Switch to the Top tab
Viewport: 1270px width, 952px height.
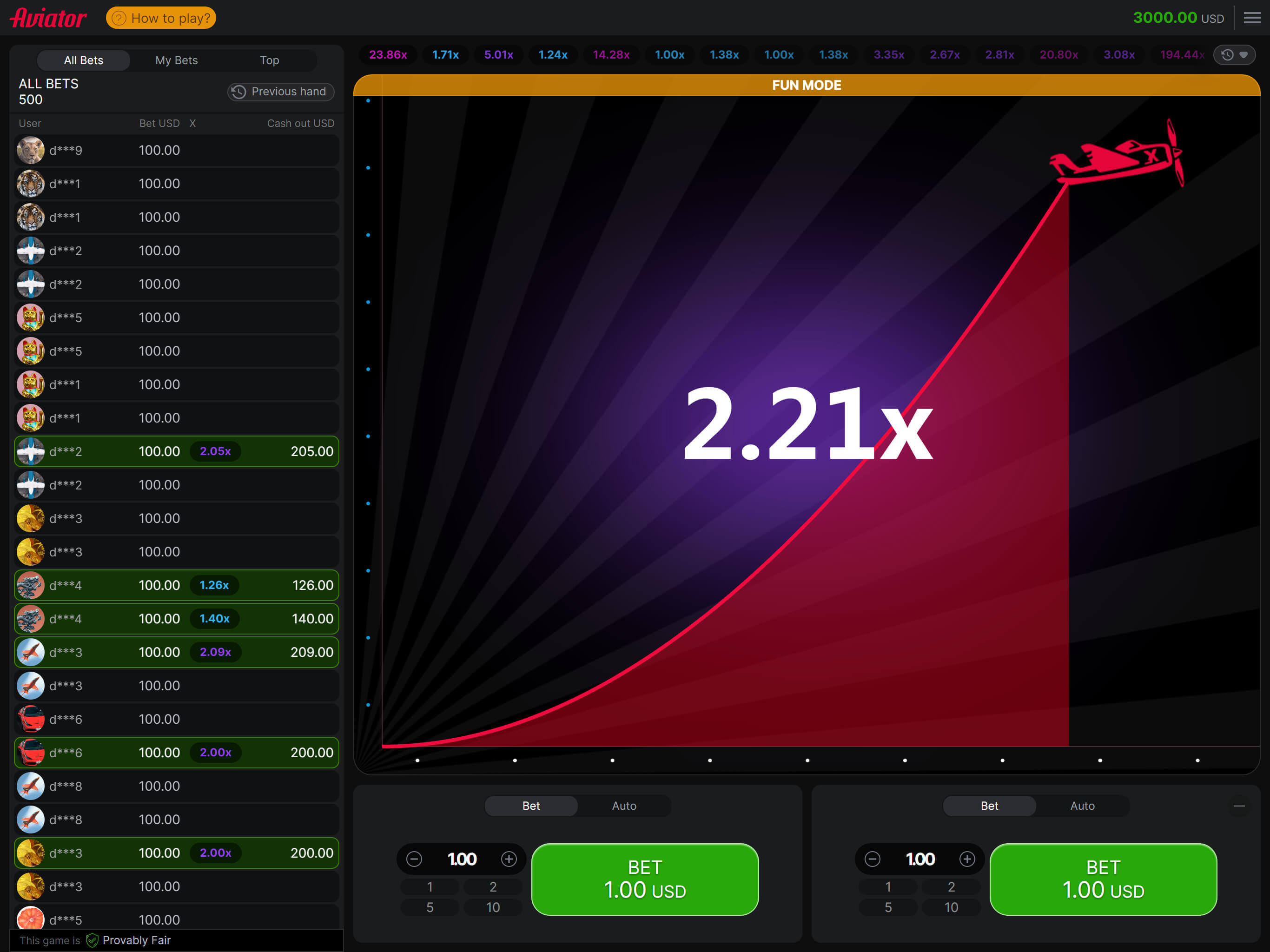coord(269,60)
